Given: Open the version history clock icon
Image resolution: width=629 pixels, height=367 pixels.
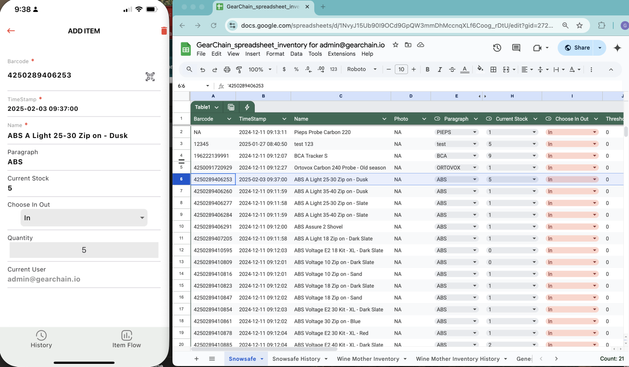Looking at the screenshot, I should click(x=497, y=48).
